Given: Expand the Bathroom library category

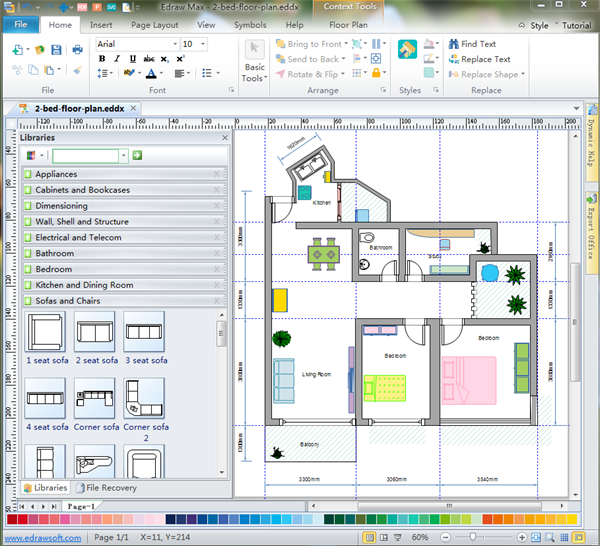Looking at the screenshot, I should click(x=55, y=253).
